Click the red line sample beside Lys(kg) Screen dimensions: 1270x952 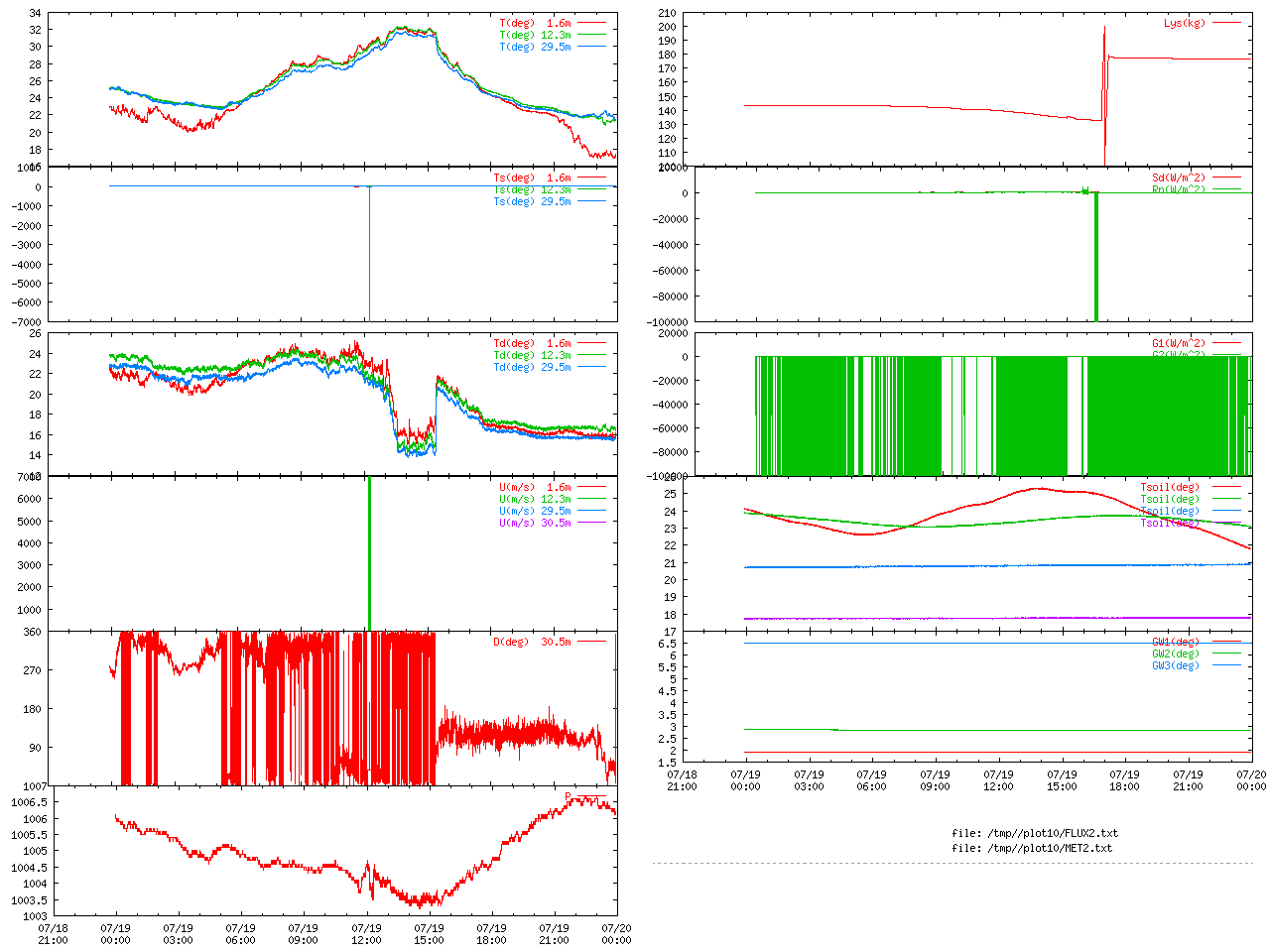tap(1226, 23)
